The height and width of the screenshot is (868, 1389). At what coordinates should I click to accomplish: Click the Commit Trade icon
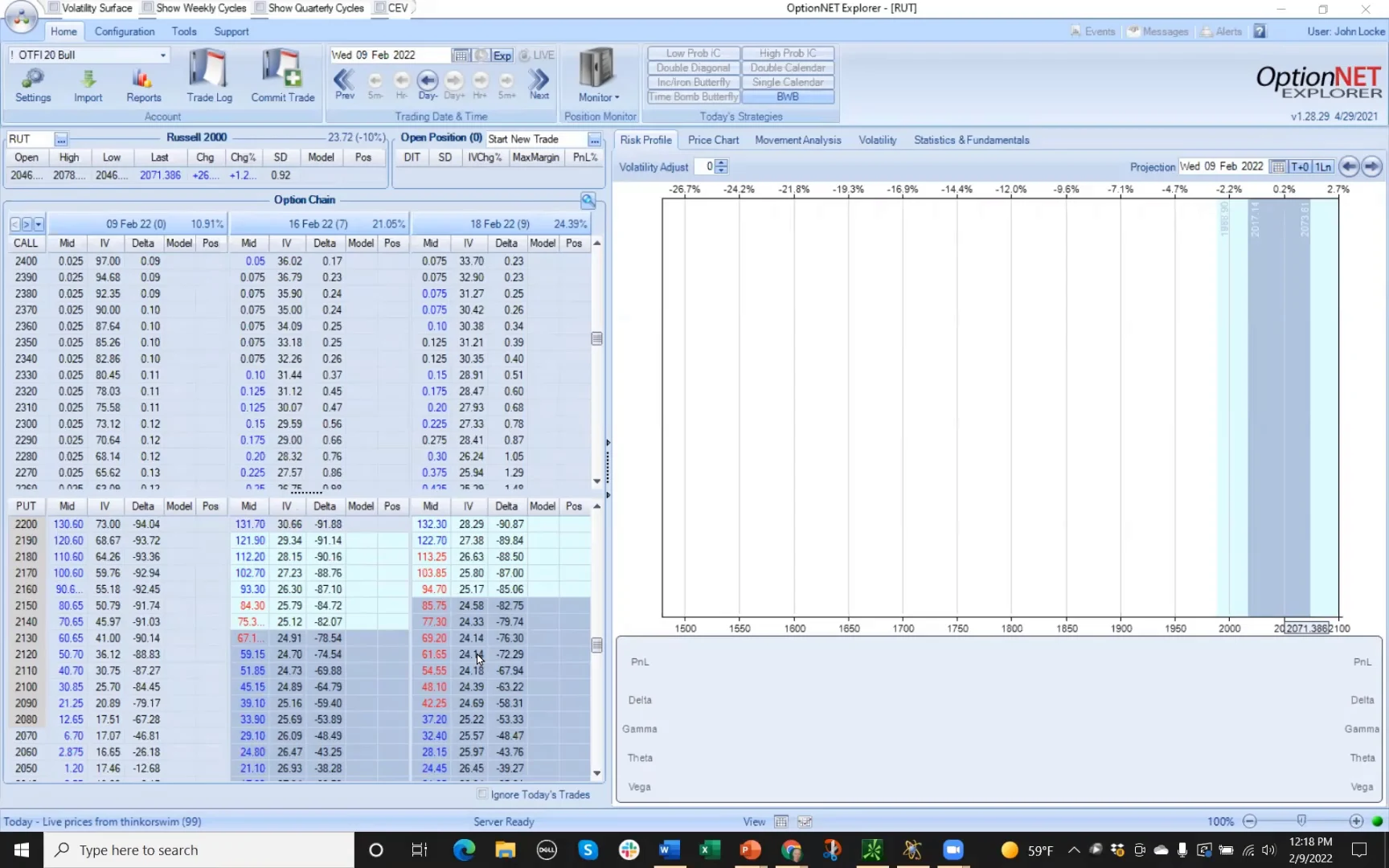coord(283,76)
